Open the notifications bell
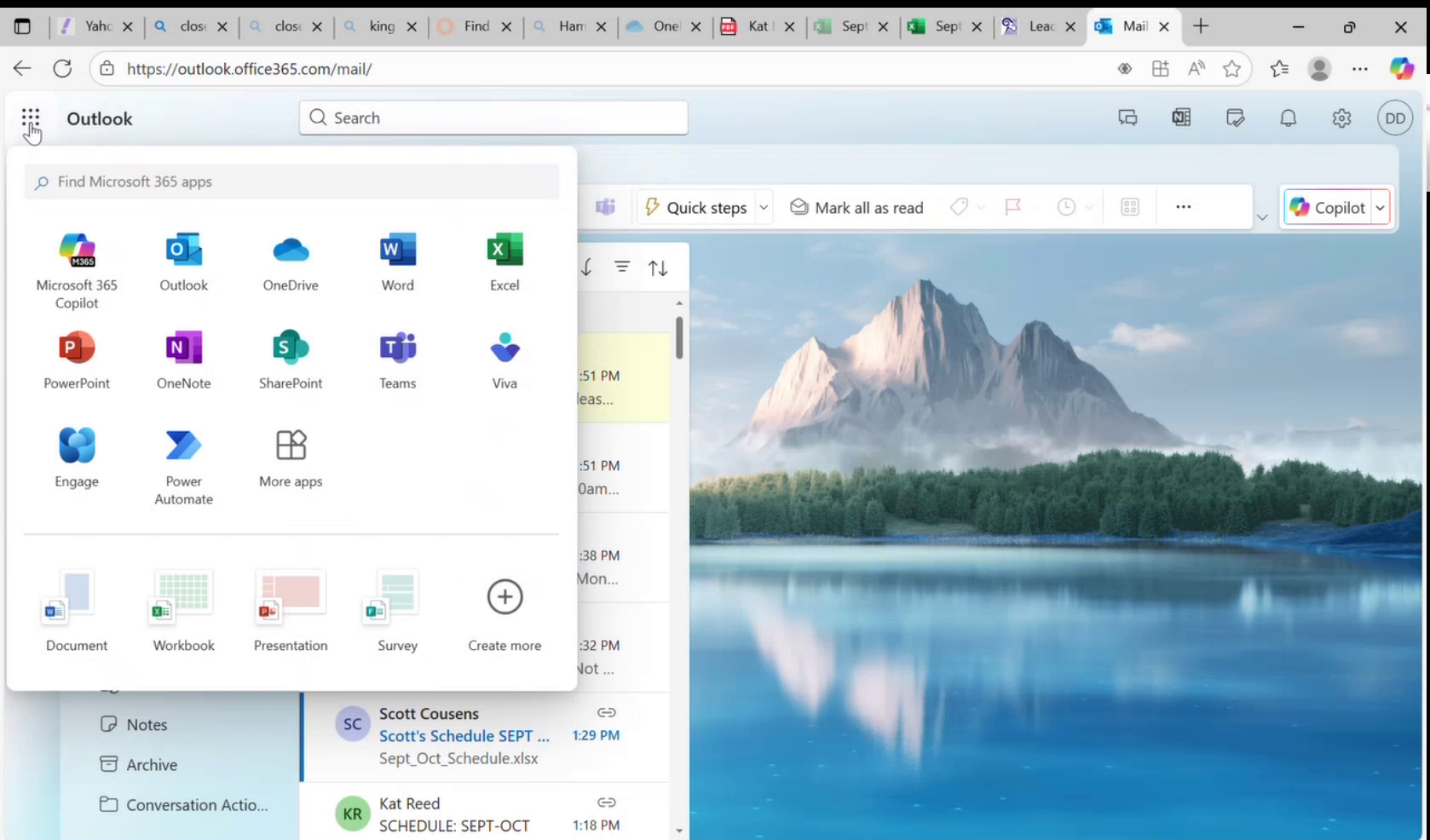 pyautogui.click(x=1288, y=118)
